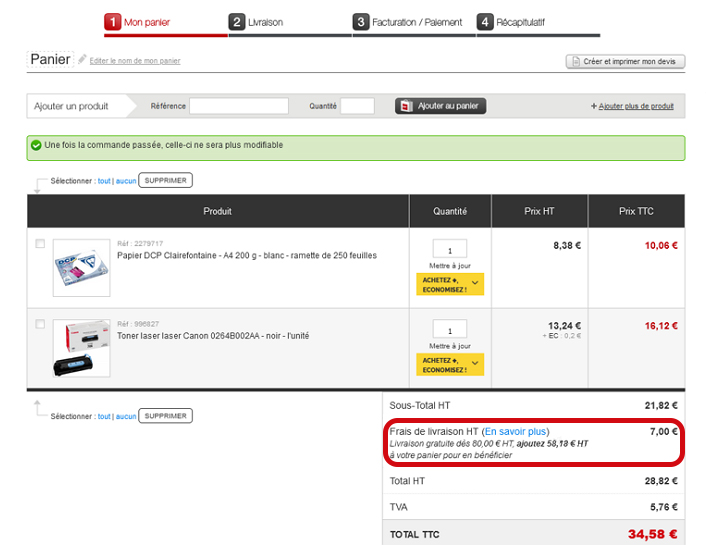Select 'tout' link above product table

pyautogui.click(x=104, y=181)
